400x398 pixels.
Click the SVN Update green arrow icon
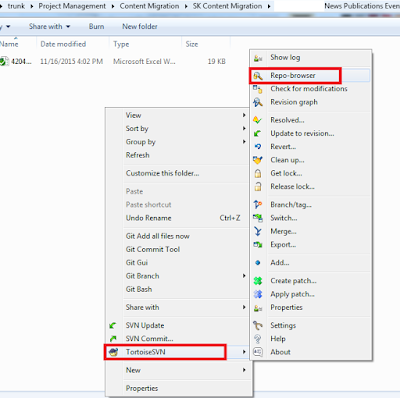[x=113, y=326]
